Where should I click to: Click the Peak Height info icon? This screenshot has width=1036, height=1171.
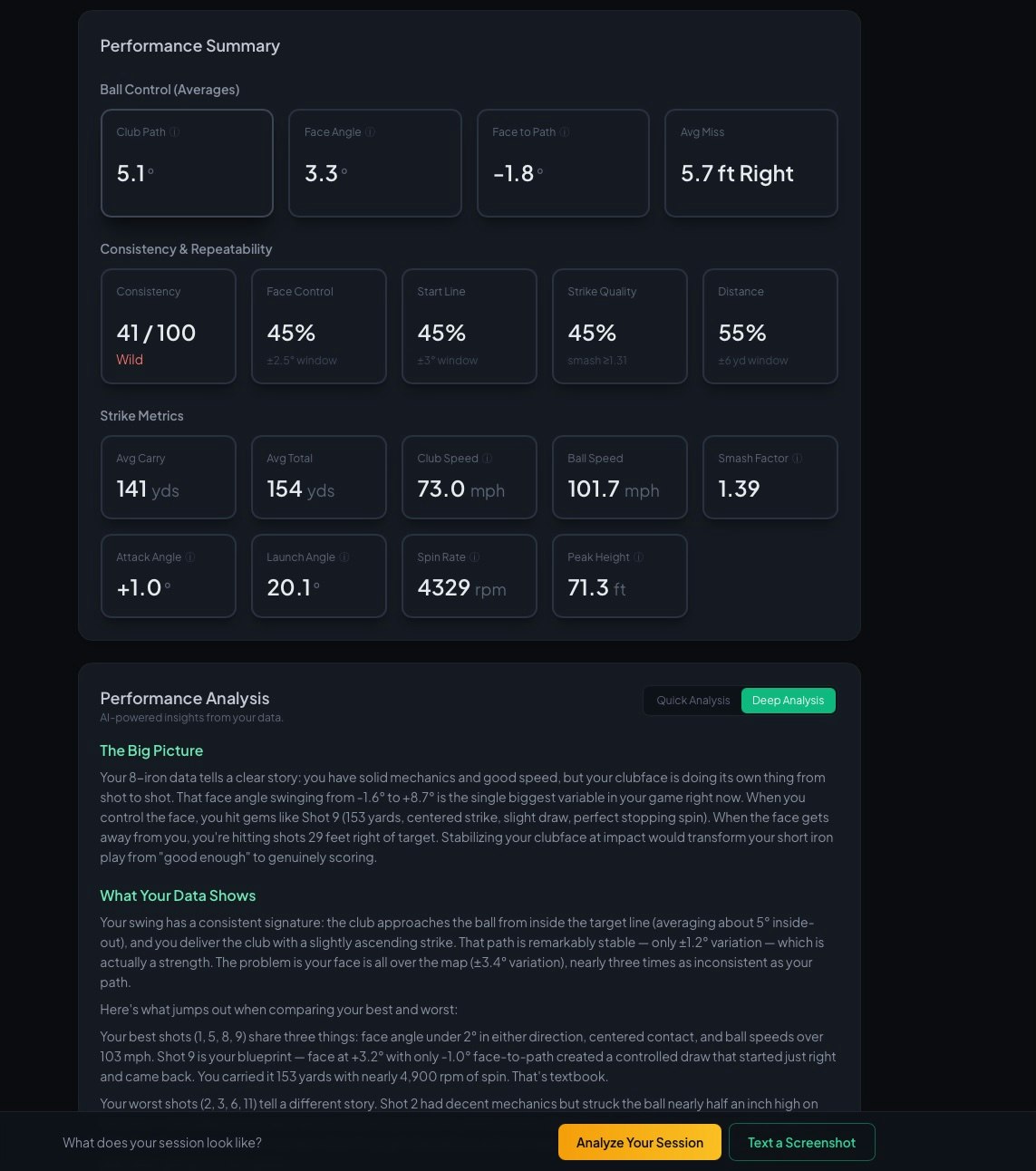pyautogui.click(x=638, y=557)
